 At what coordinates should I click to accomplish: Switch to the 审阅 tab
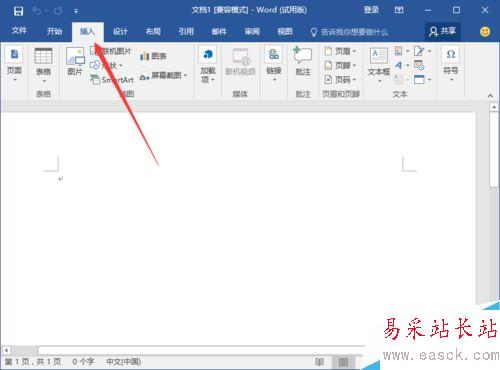pyautogui.click(x=252, y=32)
